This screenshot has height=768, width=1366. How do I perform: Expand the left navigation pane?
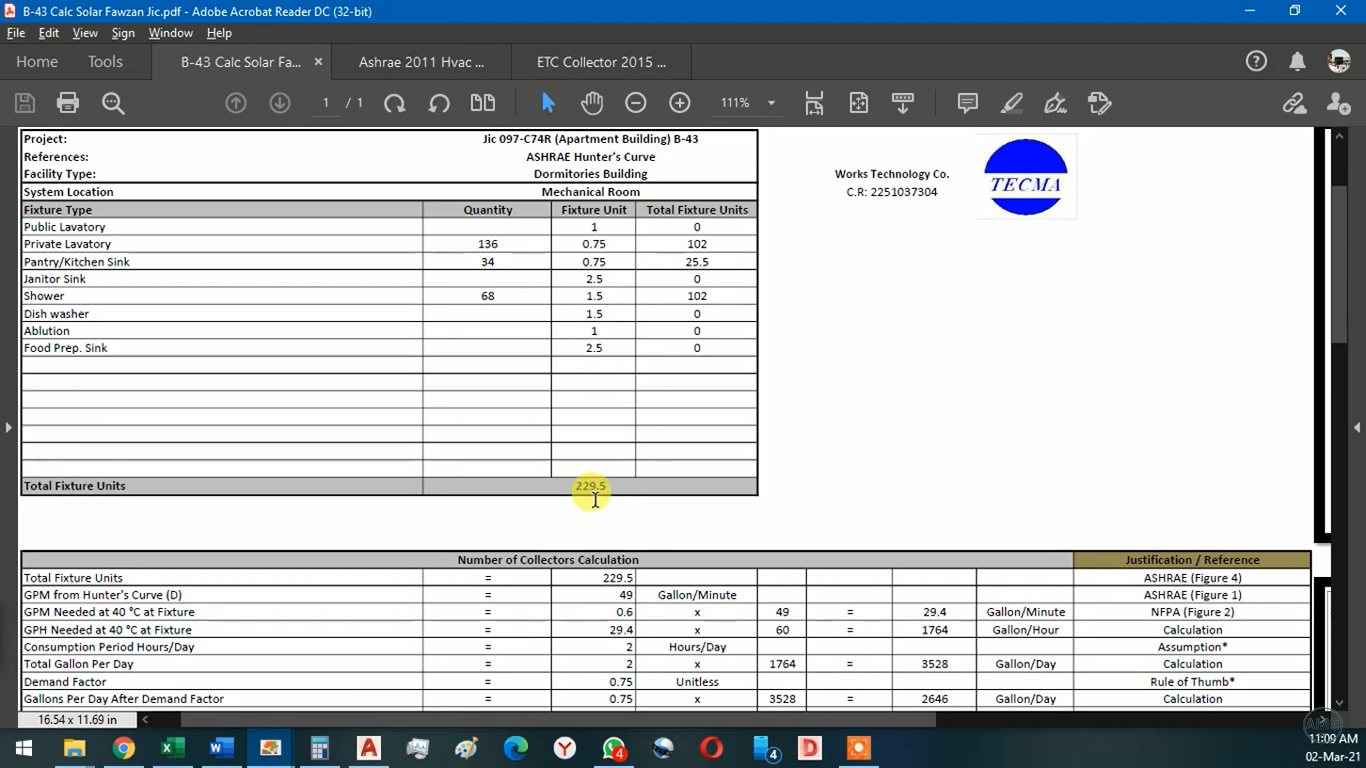8,427
